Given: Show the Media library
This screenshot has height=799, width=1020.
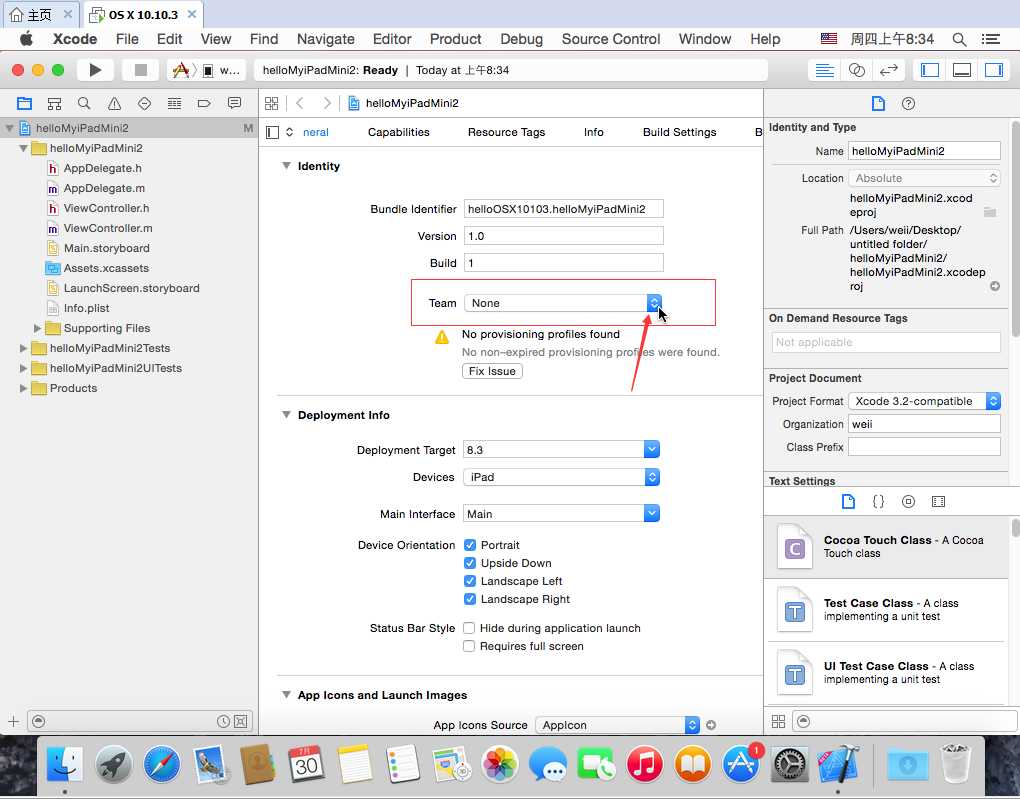Looking at the screenshot, I should [x=938, y=501].
